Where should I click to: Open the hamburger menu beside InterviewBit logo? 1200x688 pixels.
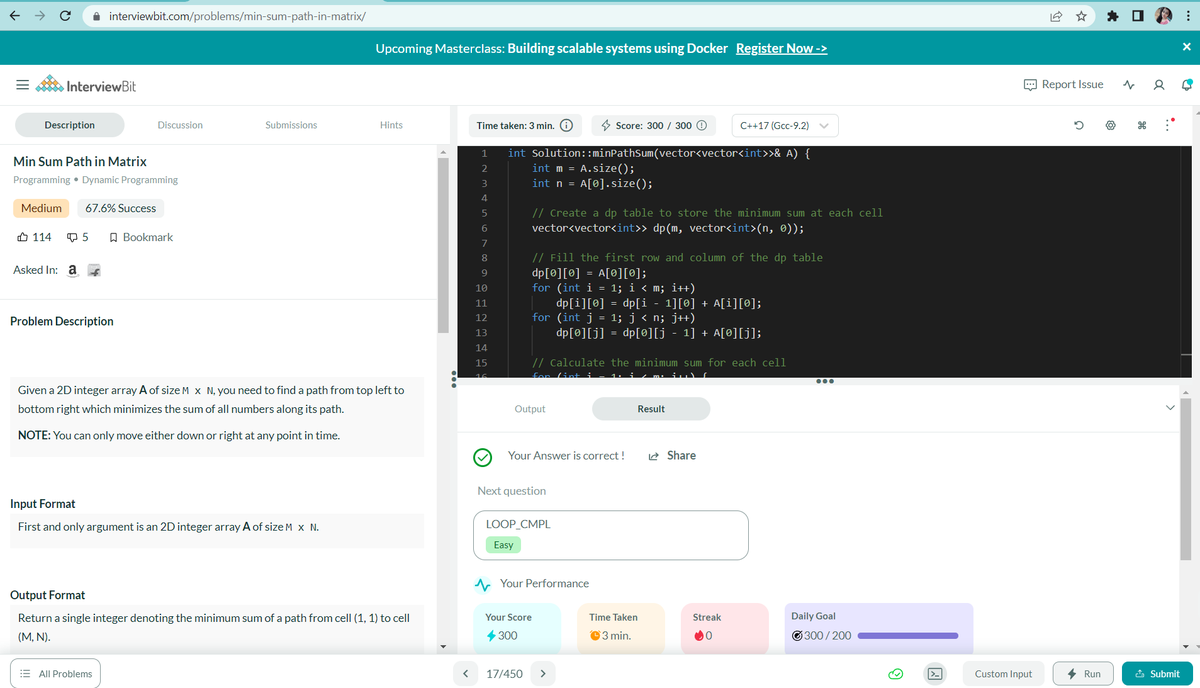click(20, 86)
